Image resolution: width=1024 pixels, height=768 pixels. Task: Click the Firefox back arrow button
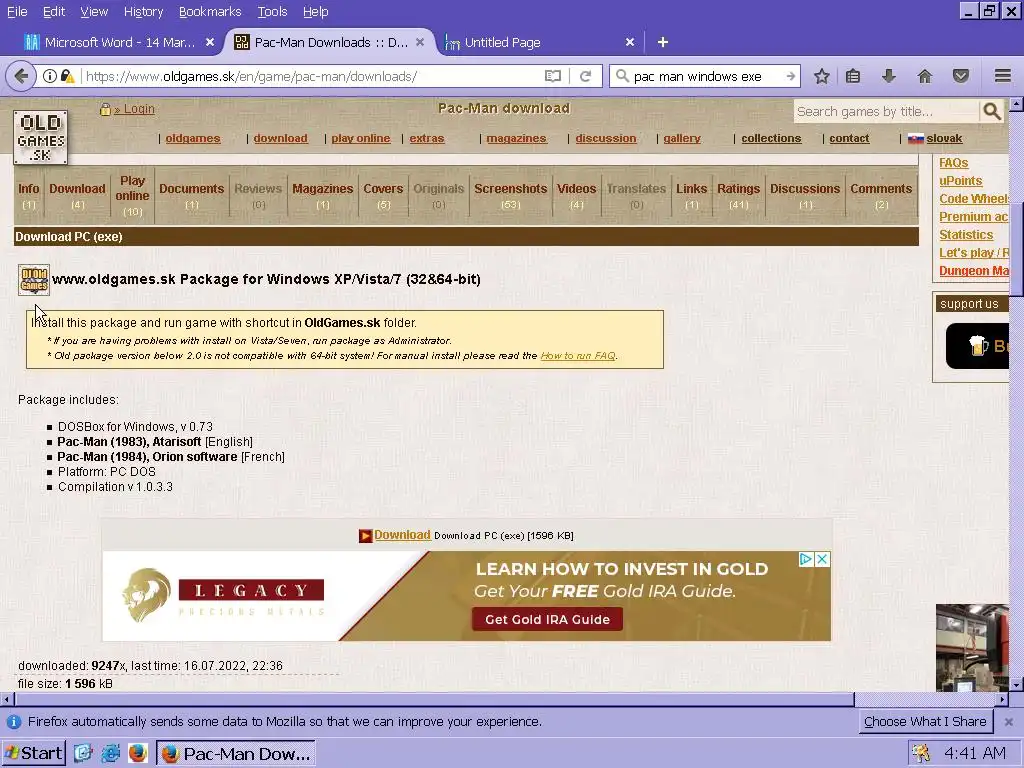point(21,76)
